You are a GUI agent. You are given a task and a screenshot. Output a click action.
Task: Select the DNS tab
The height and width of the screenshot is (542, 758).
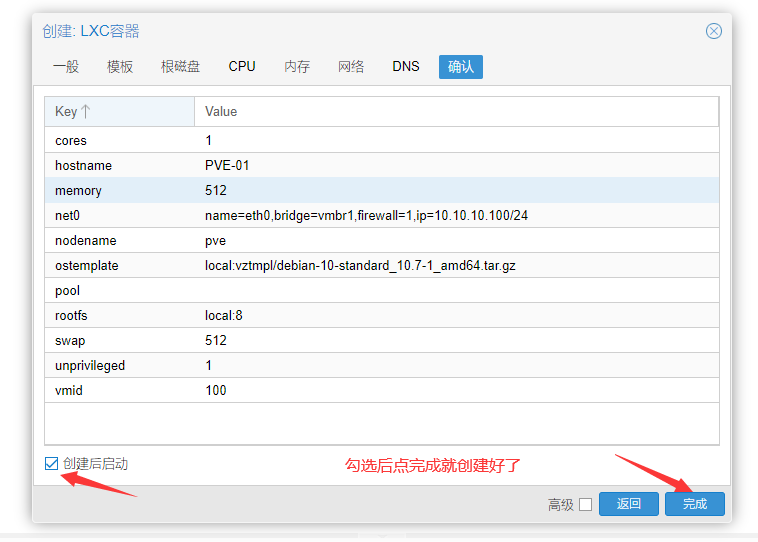click(406, 67)
